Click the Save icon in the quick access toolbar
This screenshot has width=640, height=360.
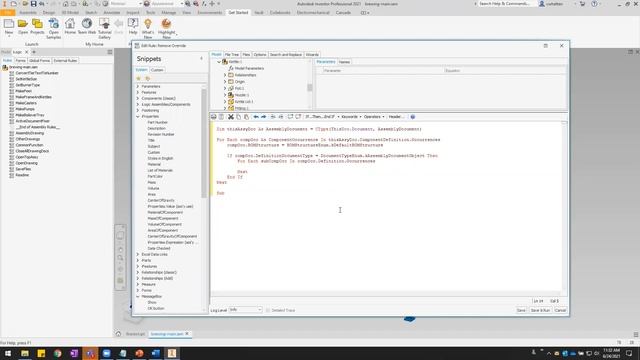pyautogui.click(x=33, y=4)
